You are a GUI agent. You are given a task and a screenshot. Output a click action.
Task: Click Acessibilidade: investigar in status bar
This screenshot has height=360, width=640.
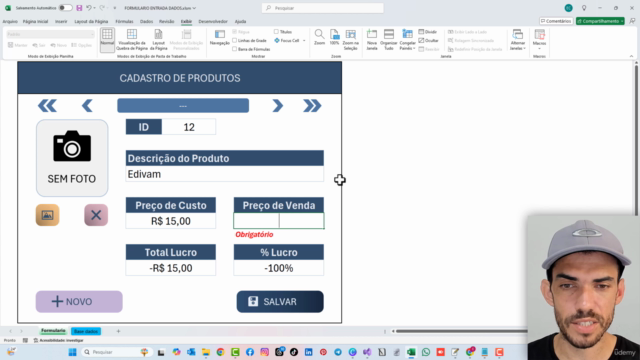coord(59,340)
